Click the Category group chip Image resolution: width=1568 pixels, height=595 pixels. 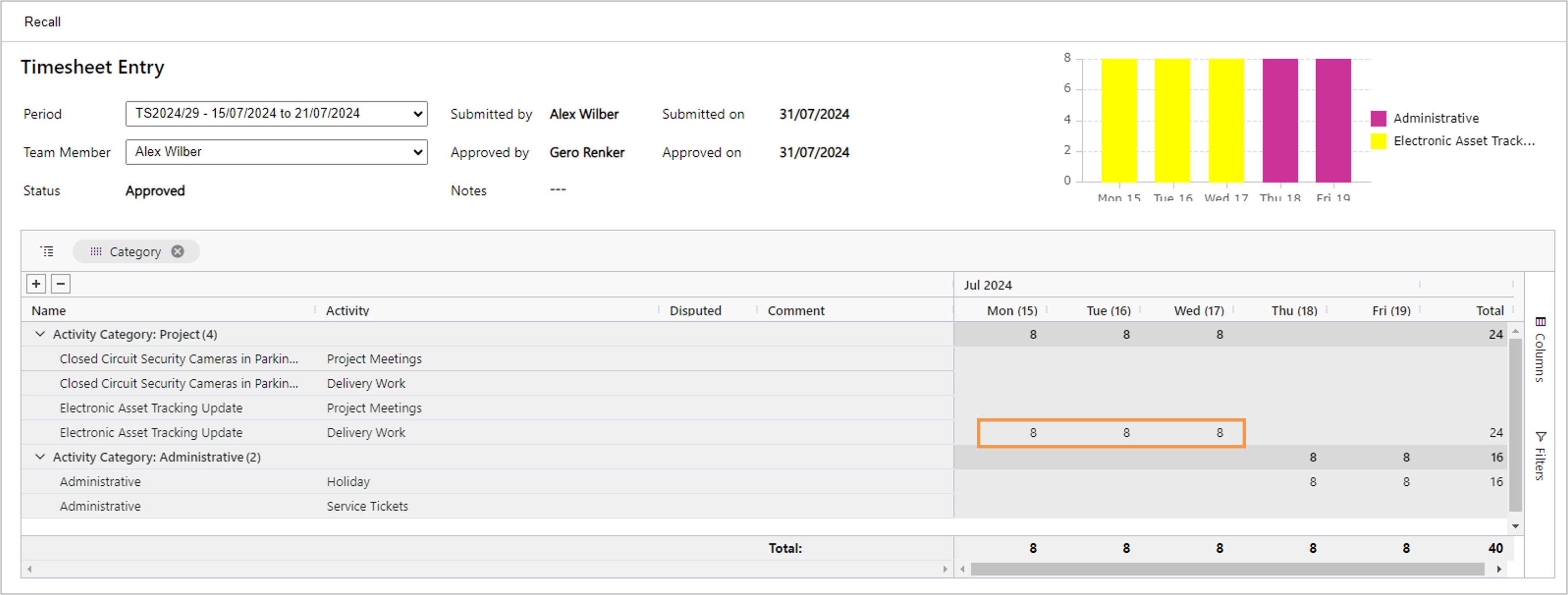tap(136, 251)
